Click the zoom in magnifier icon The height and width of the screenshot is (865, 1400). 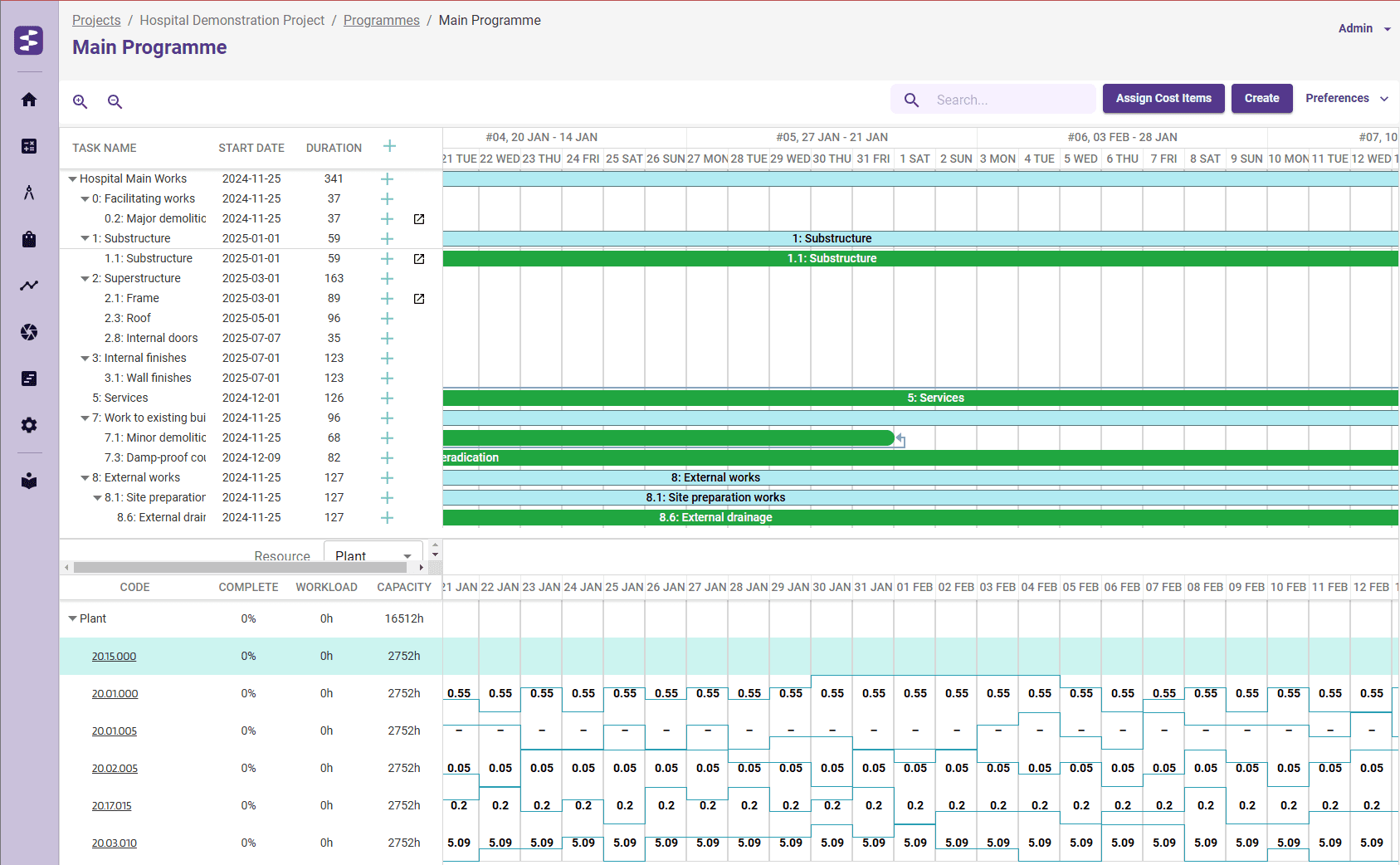click(80, 101)
